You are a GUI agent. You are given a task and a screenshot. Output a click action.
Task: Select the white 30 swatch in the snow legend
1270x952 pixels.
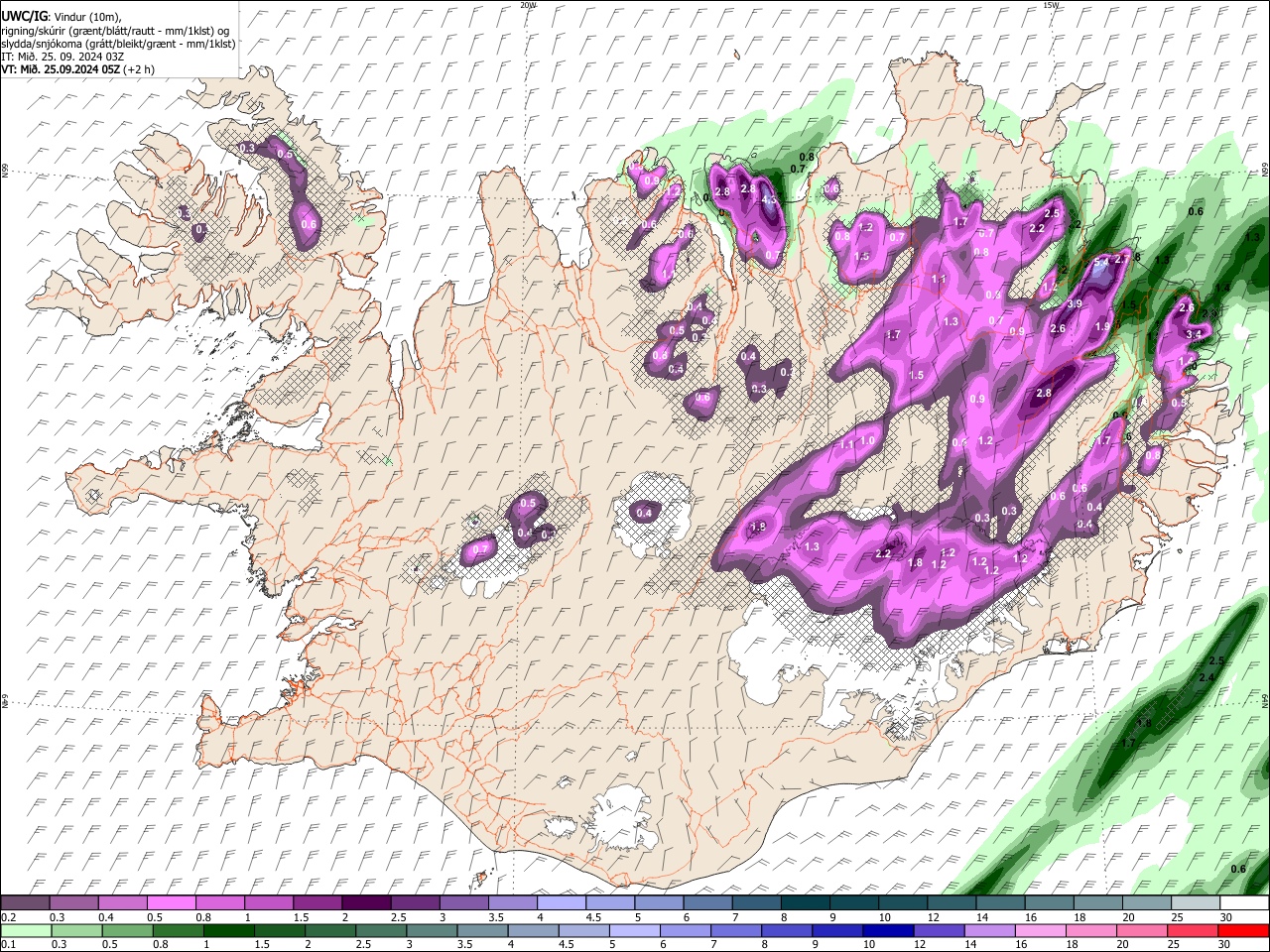point(1243,903)
